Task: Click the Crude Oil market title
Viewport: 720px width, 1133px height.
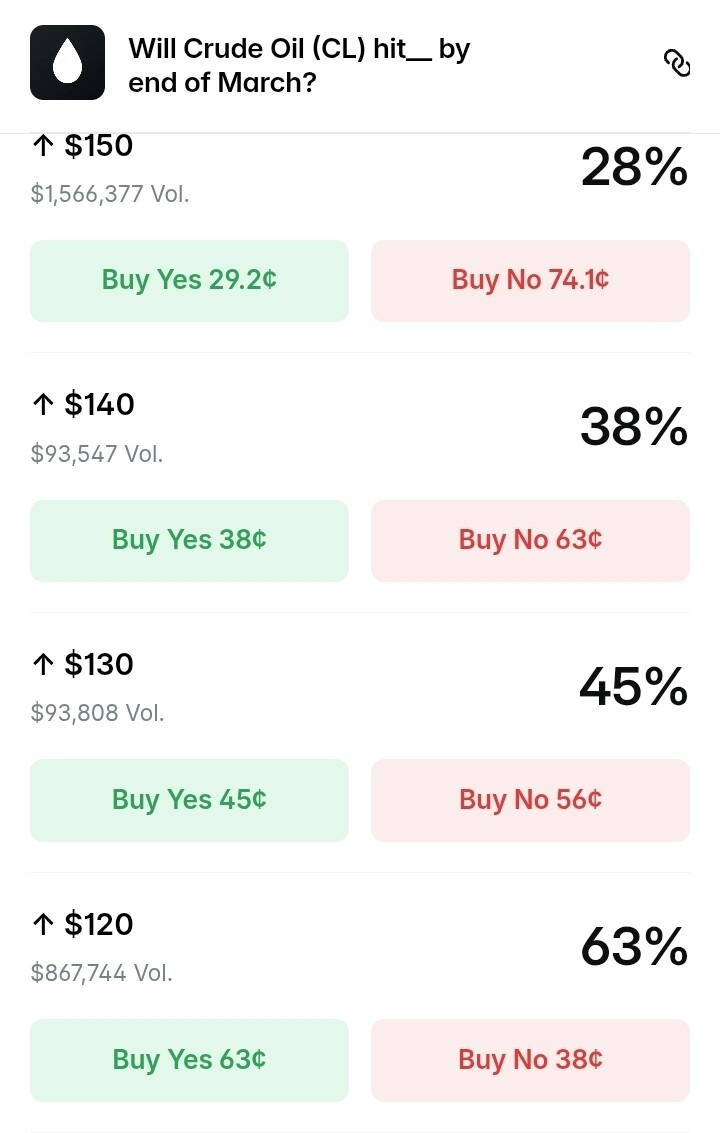Action: 298,65
